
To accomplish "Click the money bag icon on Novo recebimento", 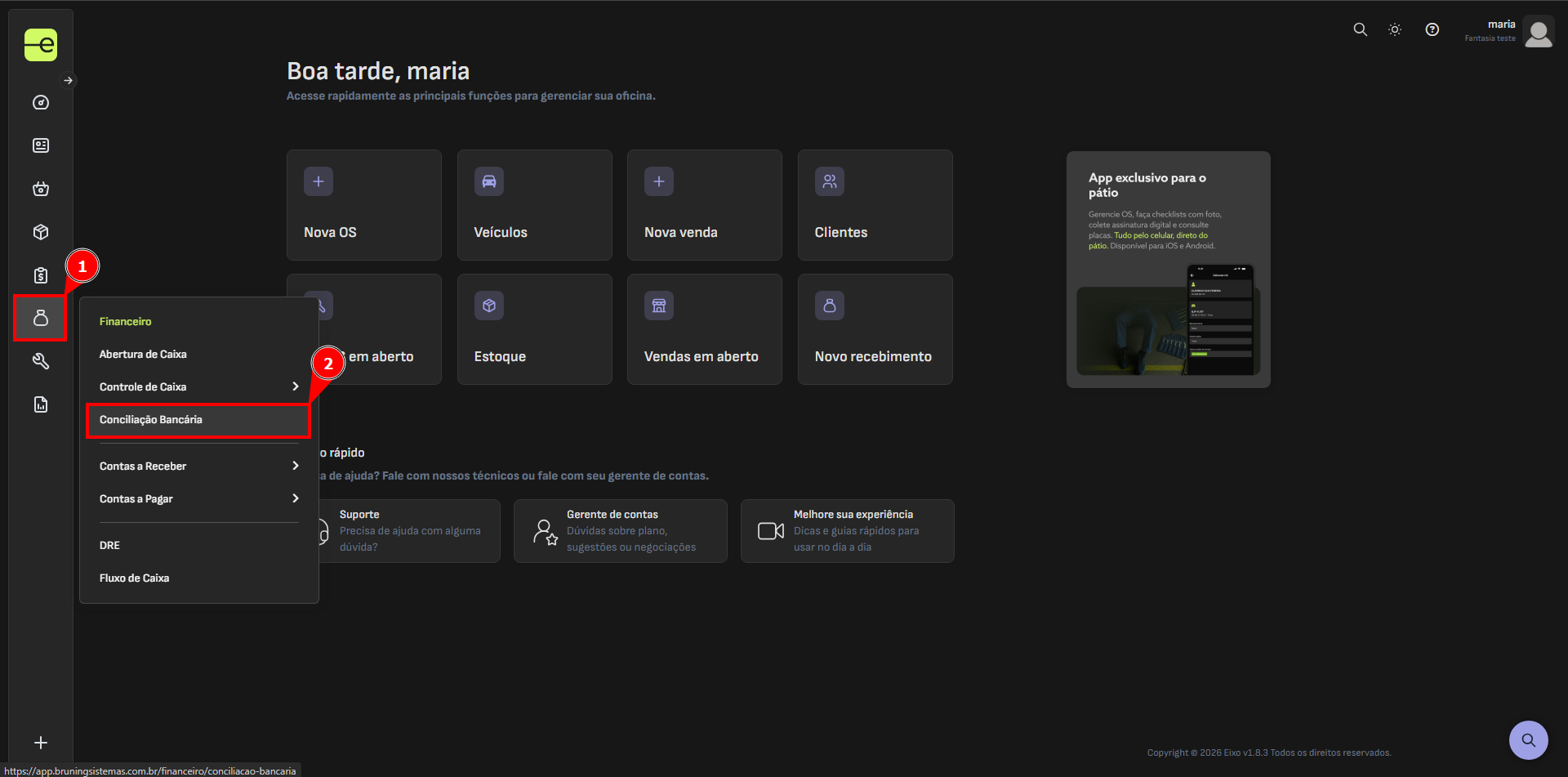I will (829, 306).
